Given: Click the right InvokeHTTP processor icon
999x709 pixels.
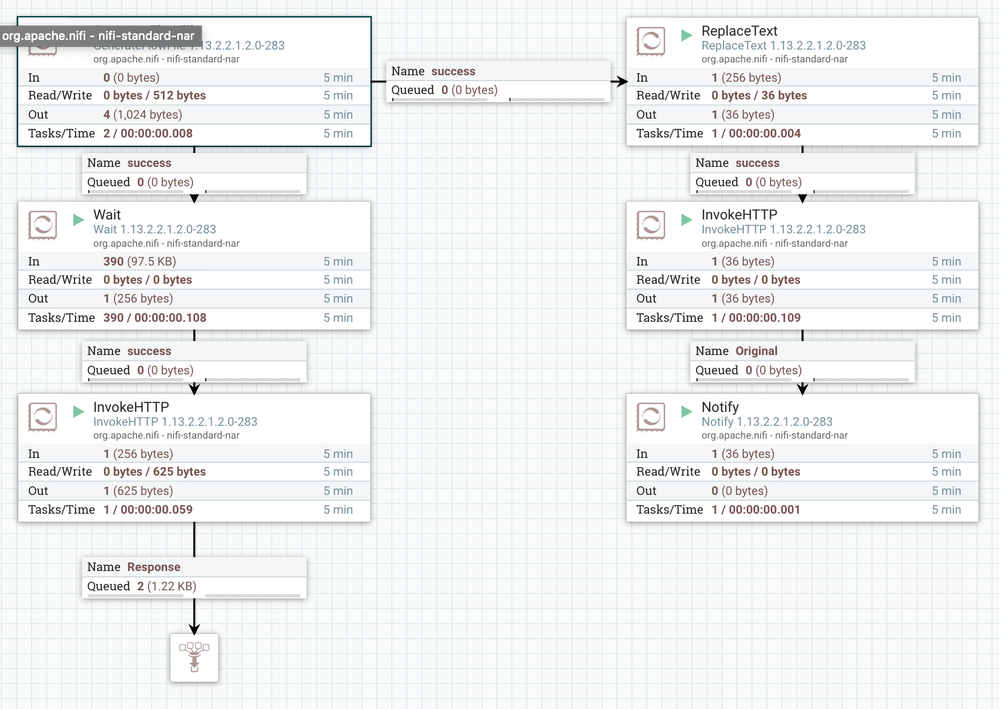Looking at the screenshot, I should [x=651, y=225].
